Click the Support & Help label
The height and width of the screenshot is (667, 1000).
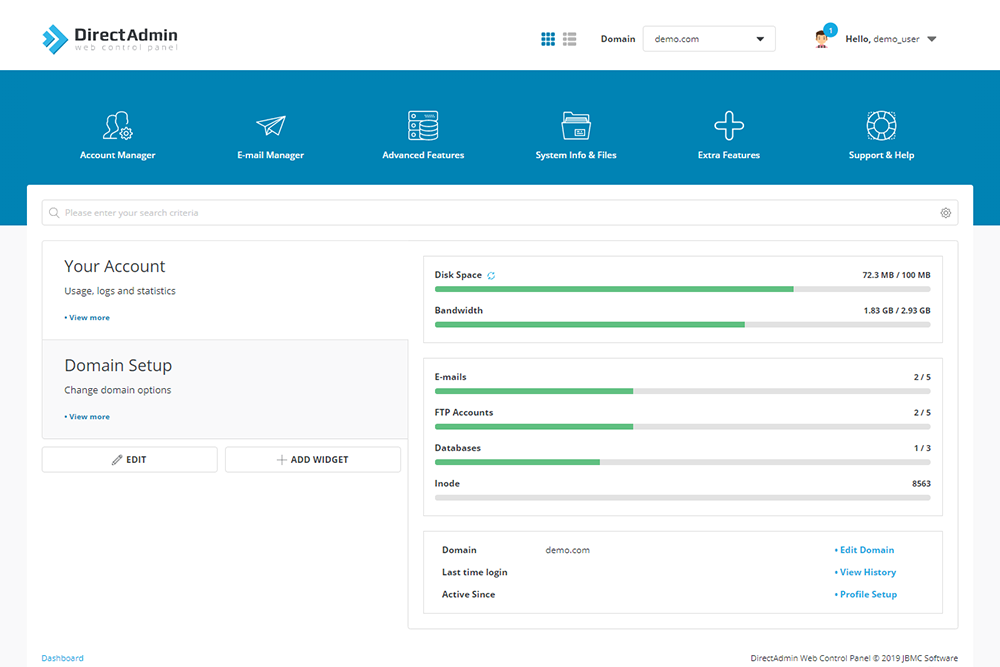pyautogui.click(x=881, y=155)
